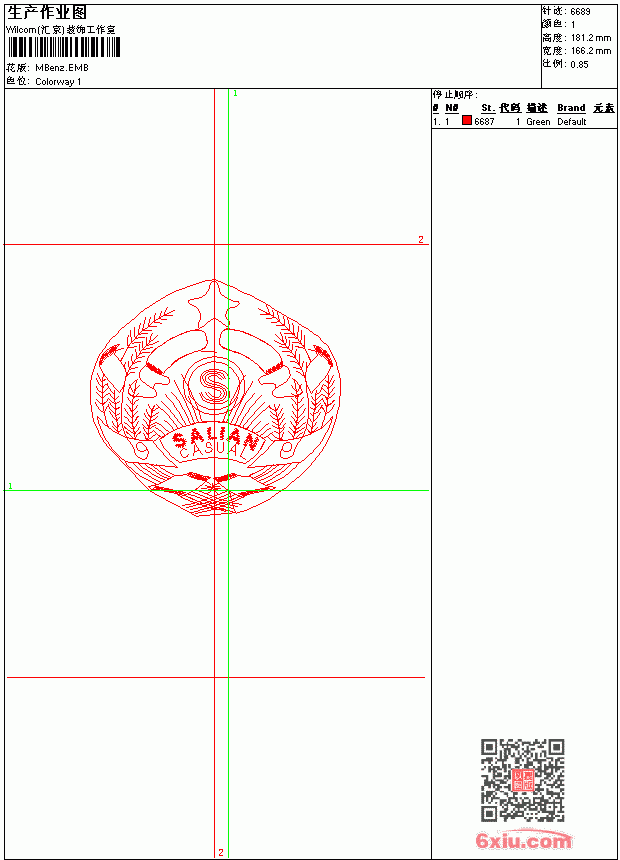
Task: Click the MBenz.EMB design file name
Action: (x=61, y=68)
